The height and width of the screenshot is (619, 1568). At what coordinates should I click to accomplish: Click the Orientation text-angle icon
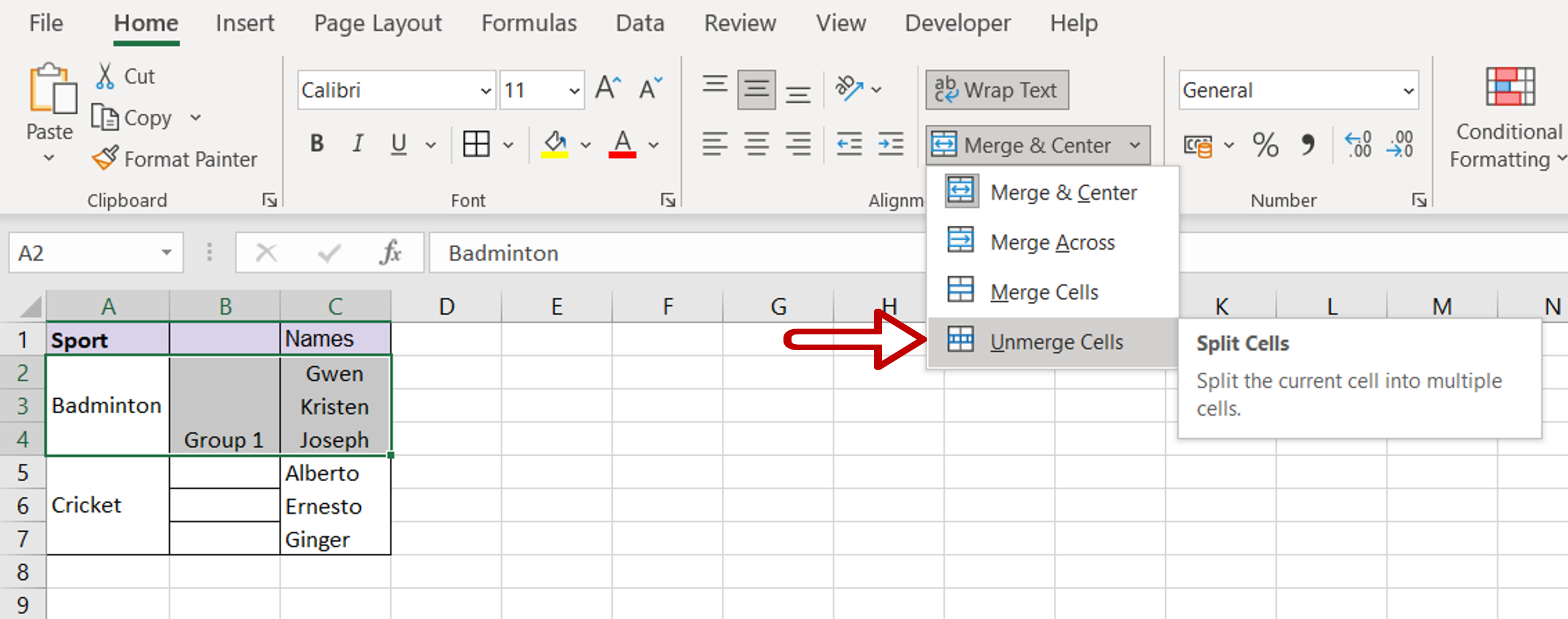tap(849, 89)
